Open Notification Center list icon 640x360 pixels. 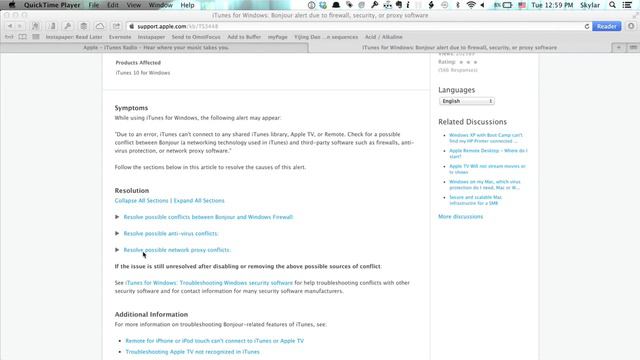627,5
